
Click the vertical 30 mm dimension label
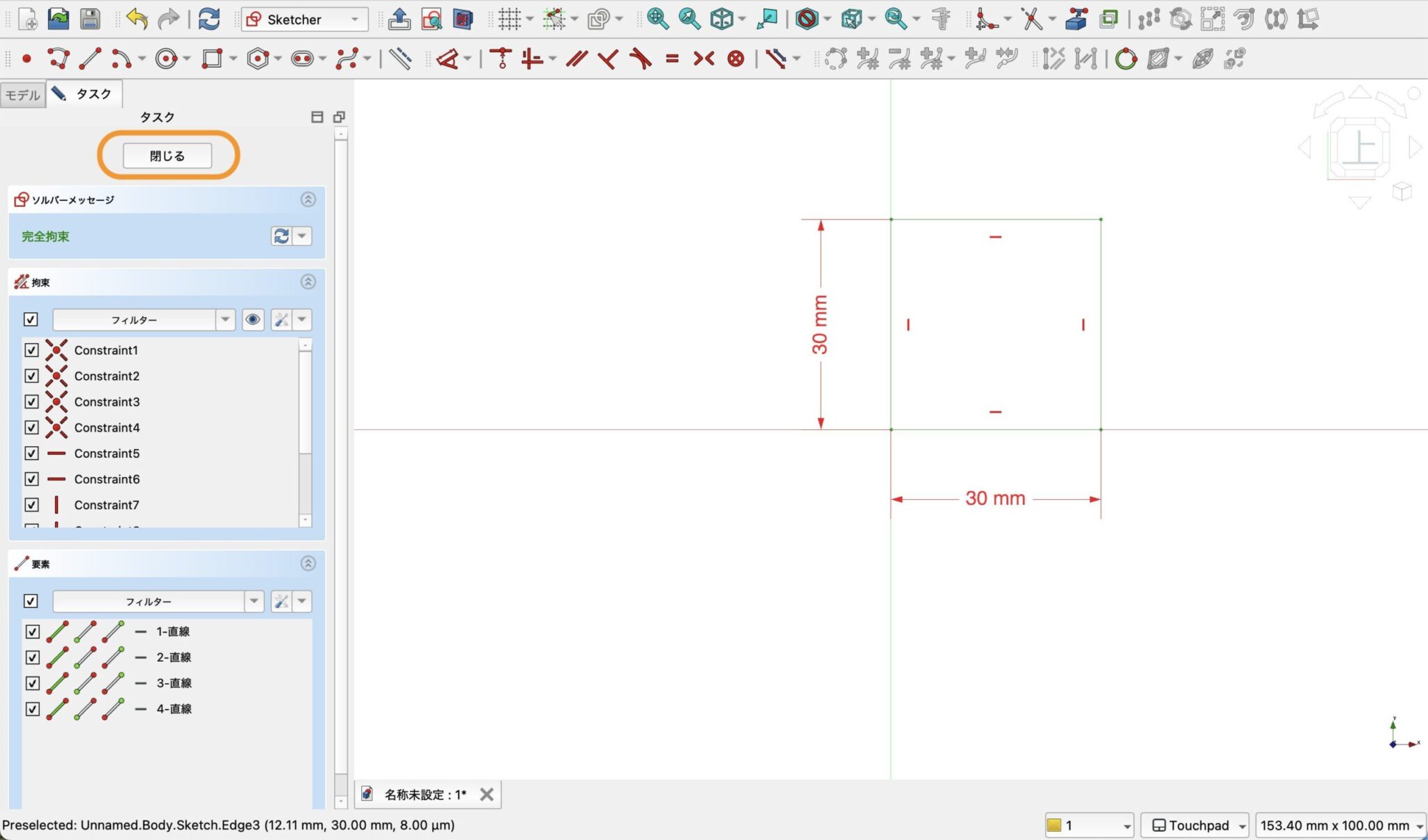(x=820, y=324)
